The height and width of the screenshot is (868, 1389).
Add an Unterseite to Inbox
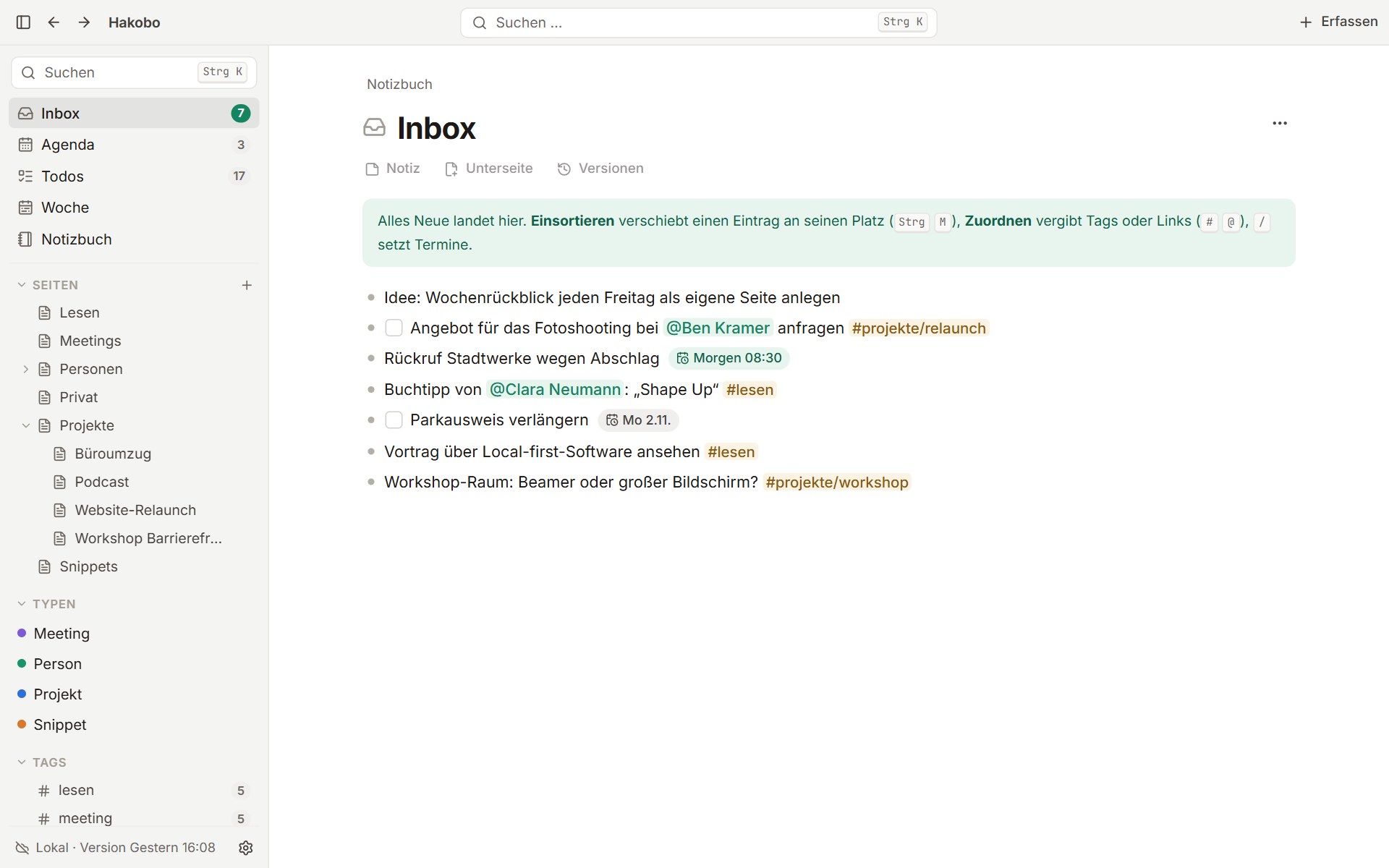(x=489, y=169)
